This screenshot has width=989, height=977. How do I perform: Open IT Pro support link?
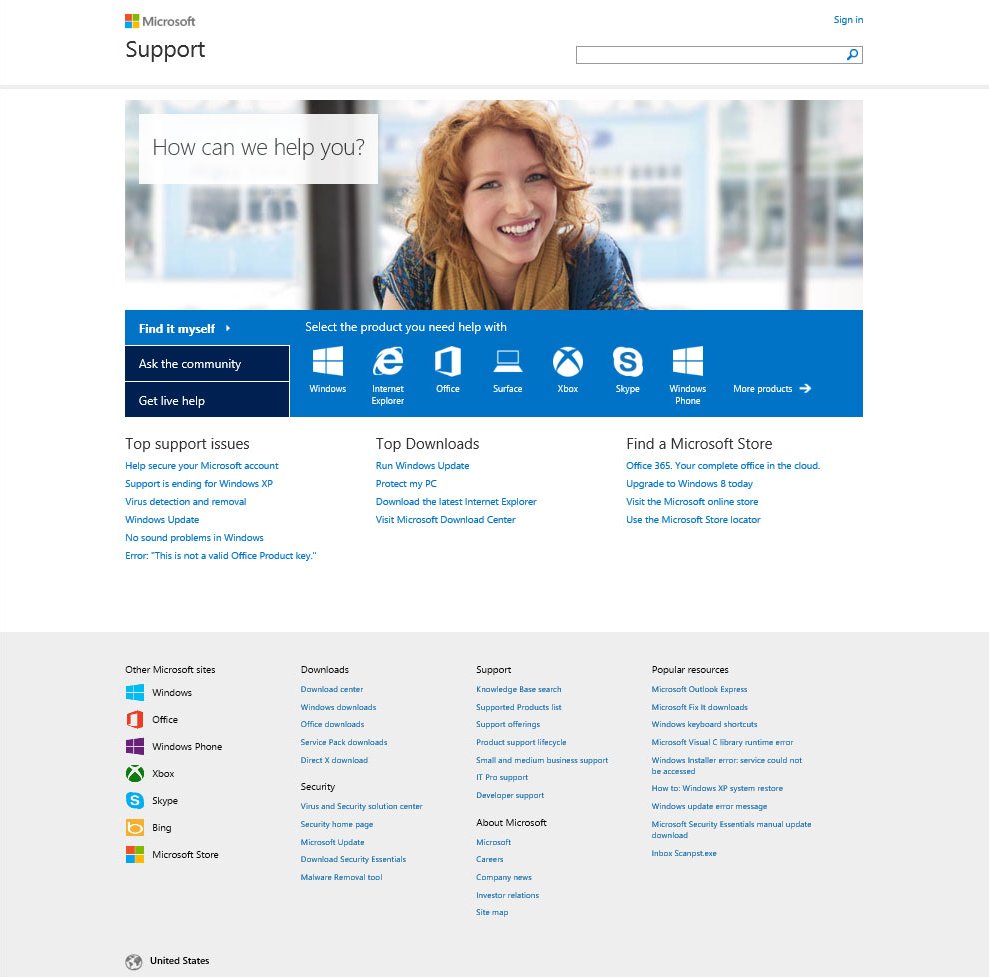point(502,777)
